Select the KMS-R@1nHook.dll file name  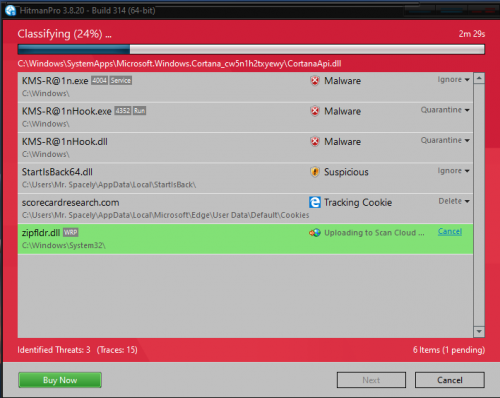click(65, 142)
